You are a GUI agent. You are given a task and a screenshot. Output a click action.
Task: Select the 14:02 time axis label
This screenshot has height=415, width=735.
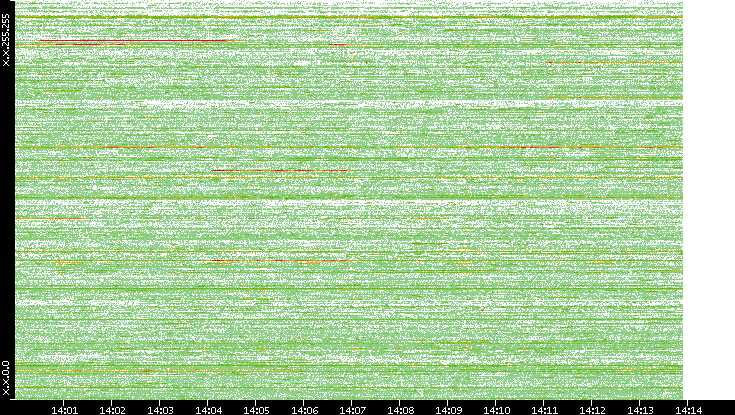(x=112, y=410)
